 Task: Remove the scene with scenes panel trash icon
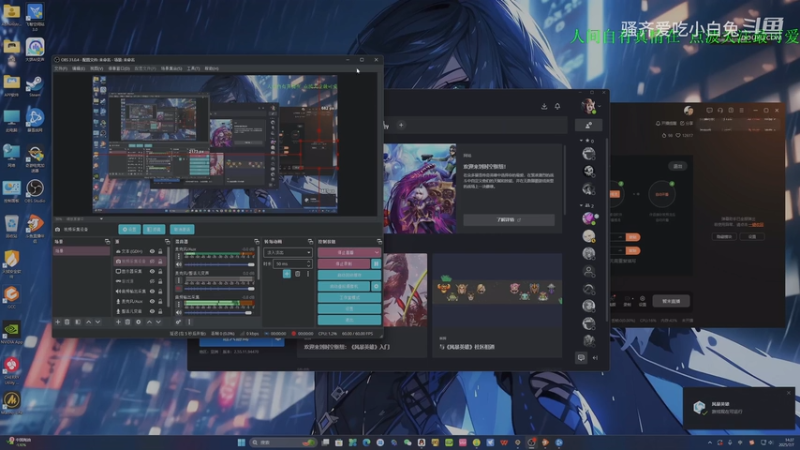click(67, 322)
